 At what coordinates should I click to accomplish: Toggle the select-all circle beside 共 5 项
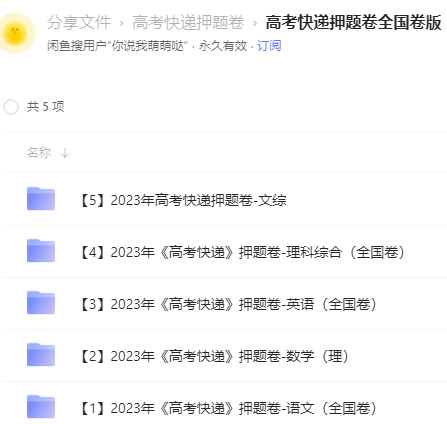pyautogui.click(x=11, y=107)
